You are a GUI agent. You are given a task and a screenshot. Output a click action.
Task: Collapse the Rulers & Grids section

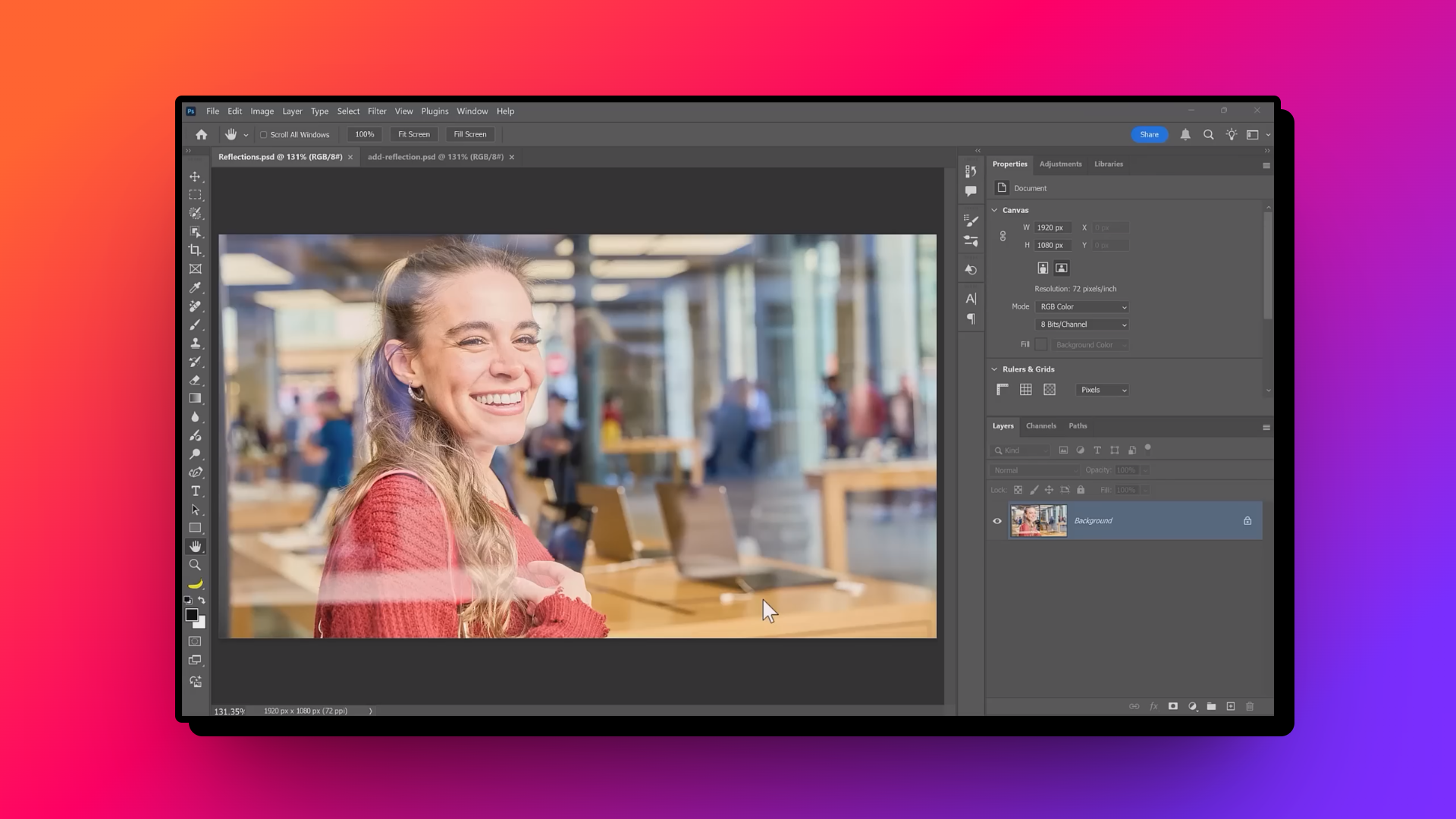tap(995, 369)
